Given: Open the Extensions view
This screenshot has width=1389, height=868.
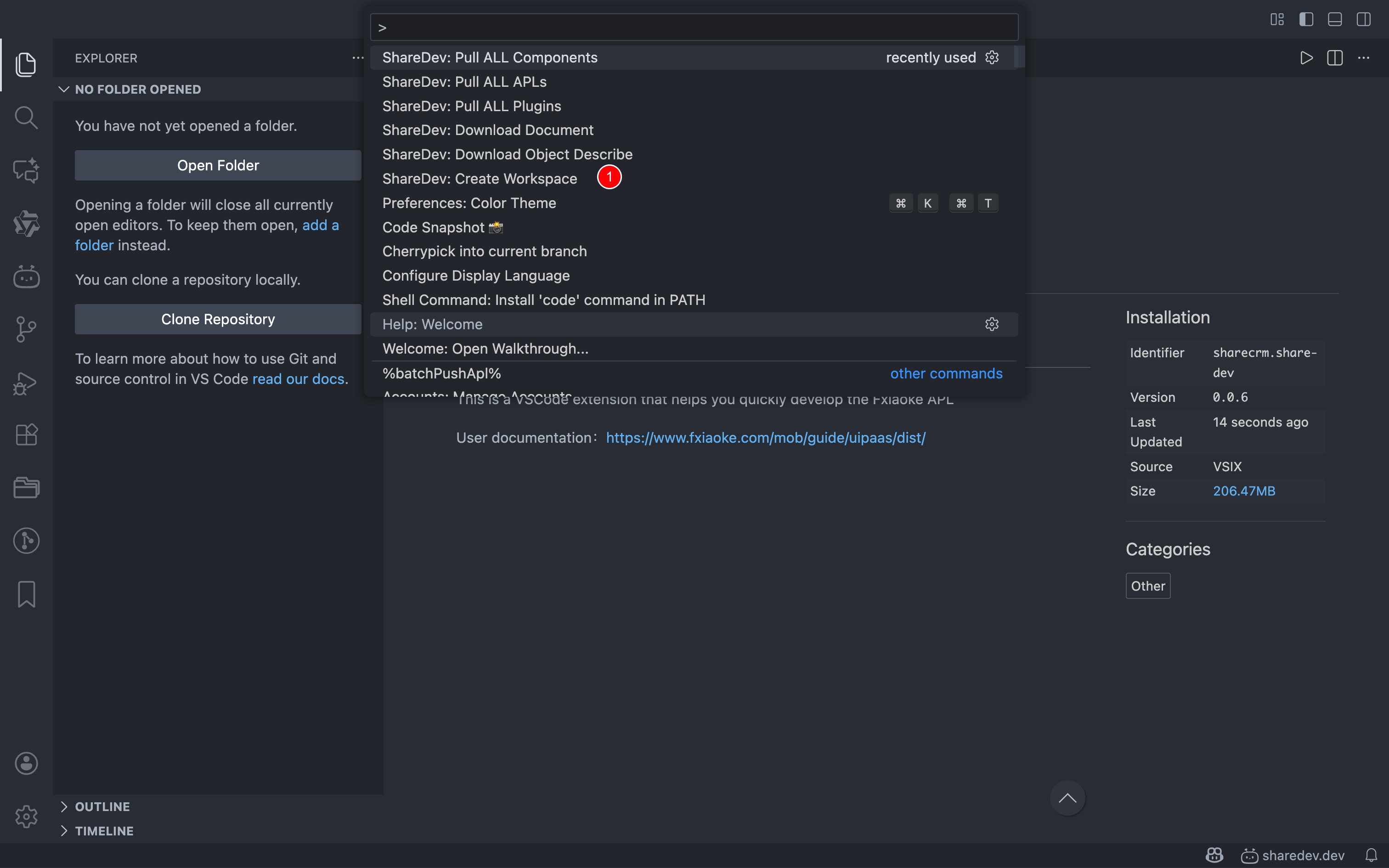Looking at the screenshot, I should [26, 434].
